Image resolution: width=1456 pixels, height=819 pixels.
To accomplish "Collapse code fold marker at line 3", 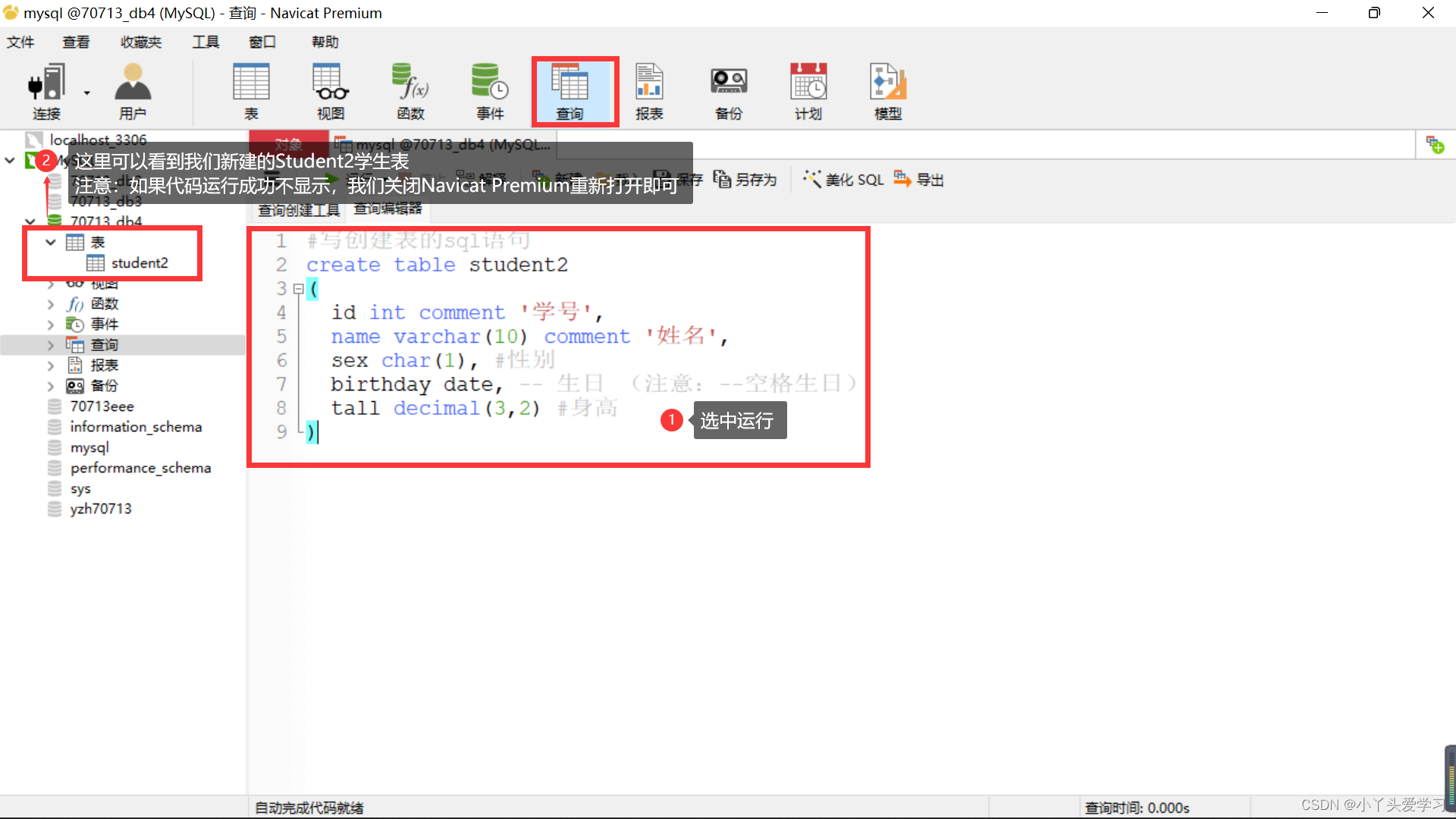I will pos(298,289).
